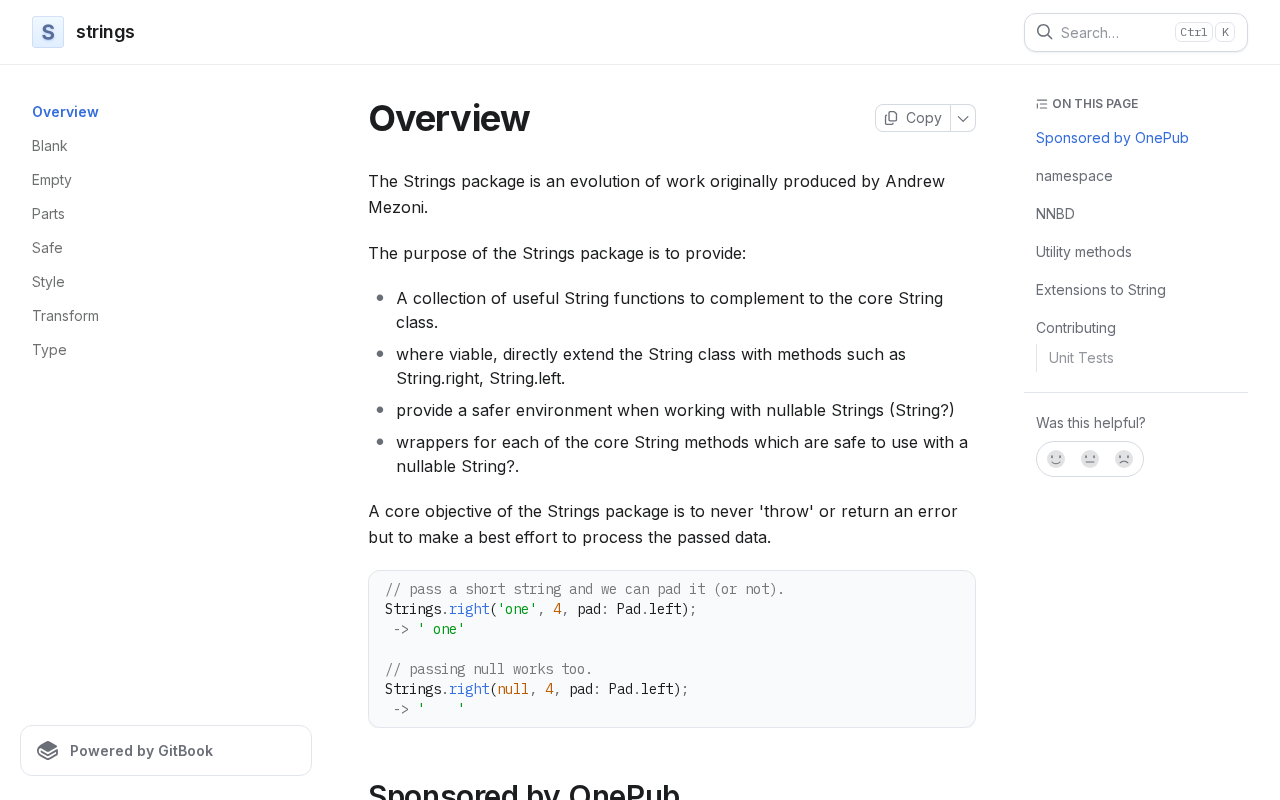The image size is (1280, 800).
Task: Open the Blank page in sidebar
Action: 50,146
